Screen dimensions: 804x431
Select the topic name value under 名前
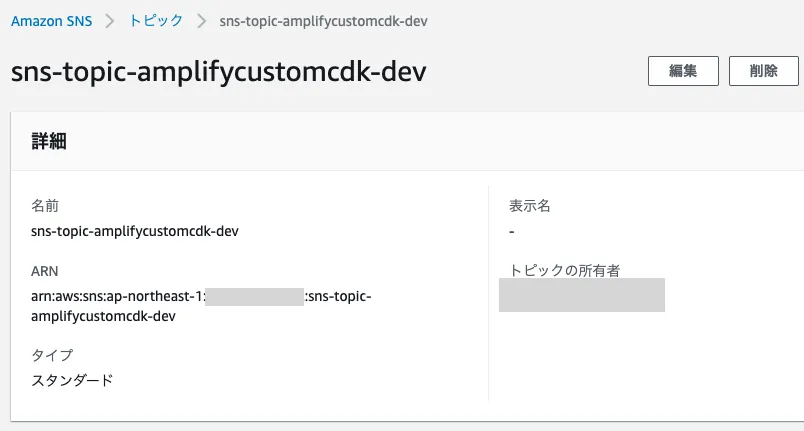[x=135, y=231]
